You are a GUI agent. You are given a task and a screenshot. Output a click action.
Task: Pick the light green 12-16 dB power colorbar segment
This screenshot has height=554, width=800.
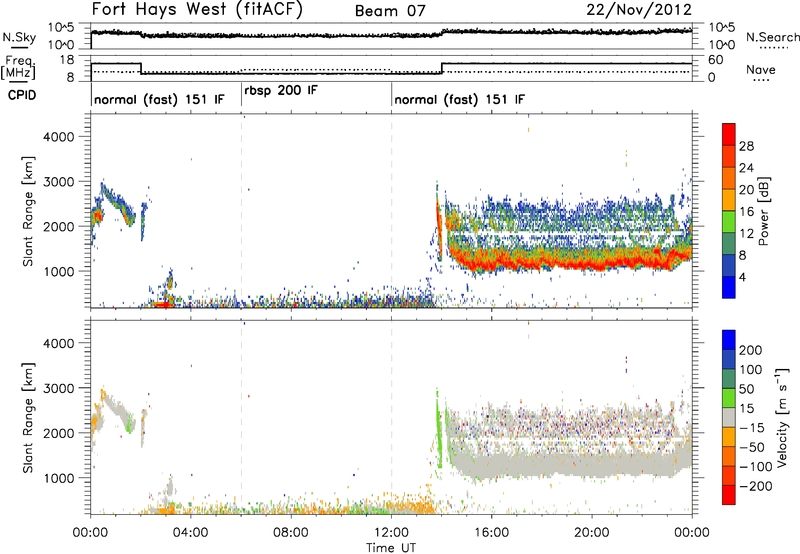[x=729, y=222]
